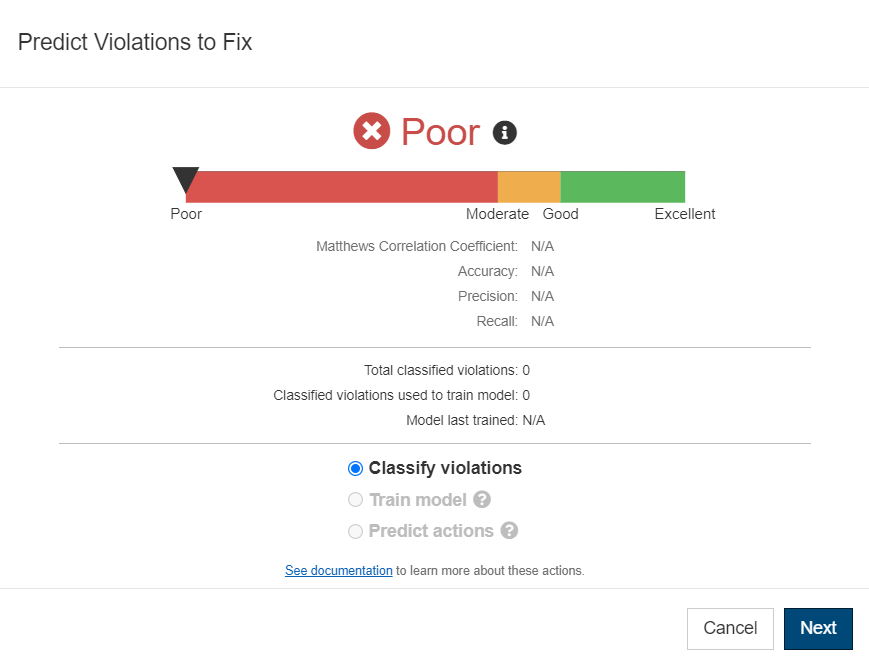Viewport: 869px width, 668px height.
Task: Click the Cancel button
Action: click(x=730, y=628)
